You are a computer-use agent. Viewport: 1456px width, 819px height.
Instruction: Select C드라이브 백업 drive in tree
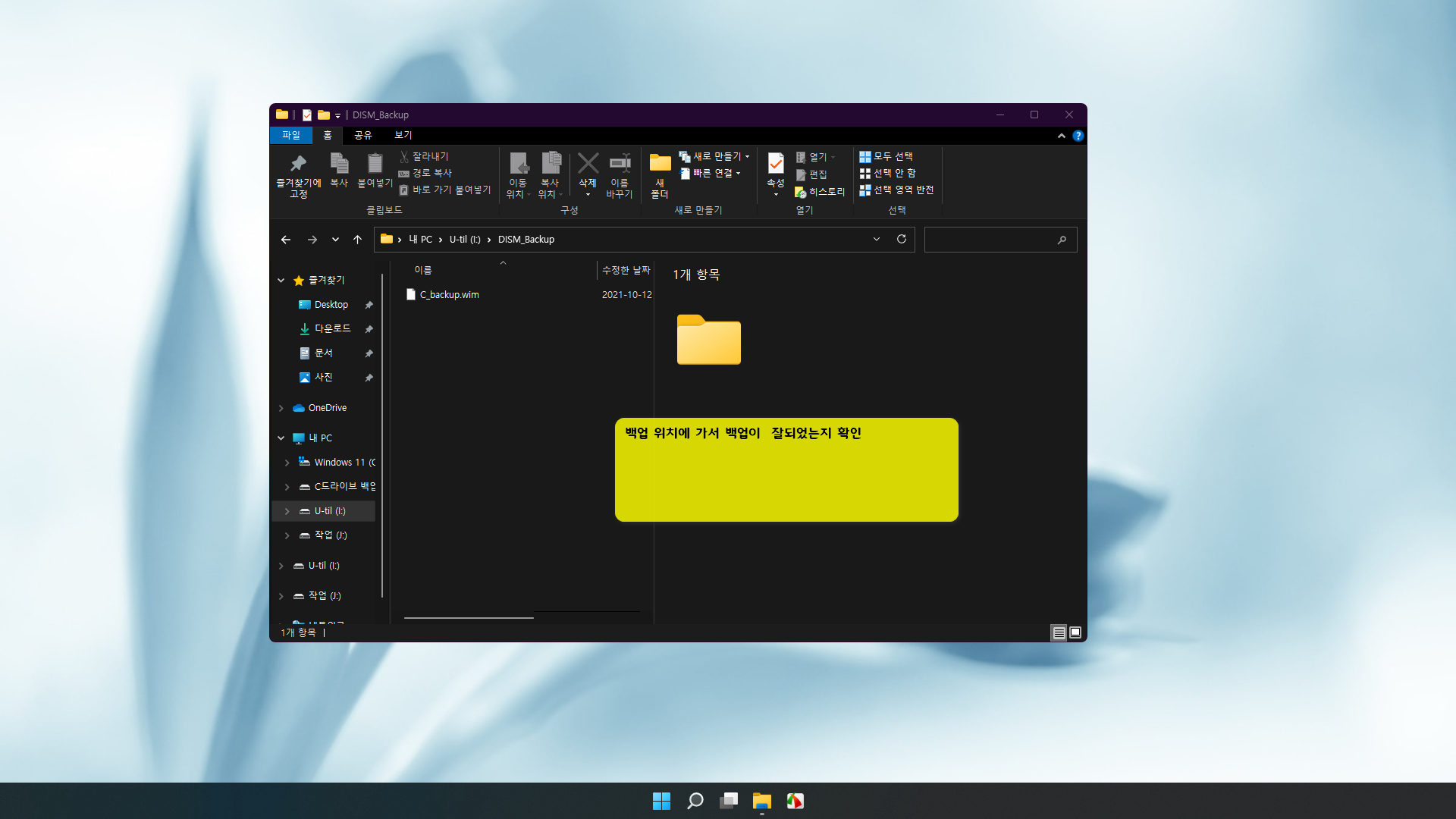(x=344, y=486)
